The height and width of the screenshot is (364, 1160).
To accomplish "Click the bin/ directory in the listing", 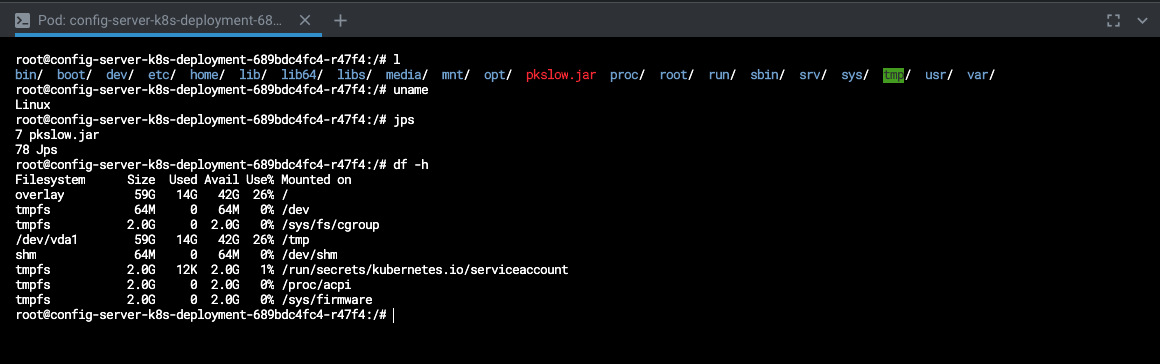I will pos(29,75).
